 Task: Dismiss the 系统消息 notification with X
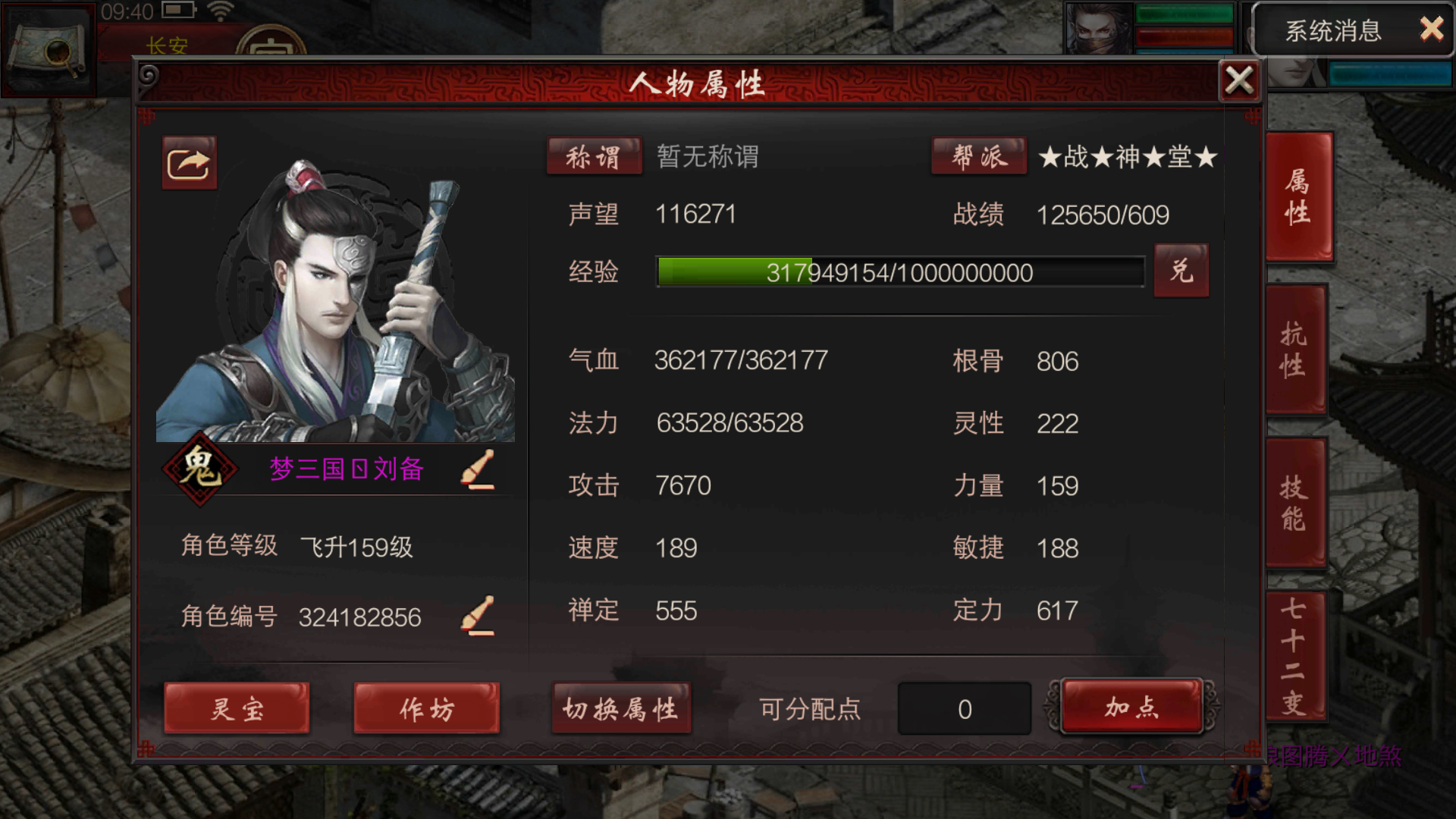click(1431, 30)
